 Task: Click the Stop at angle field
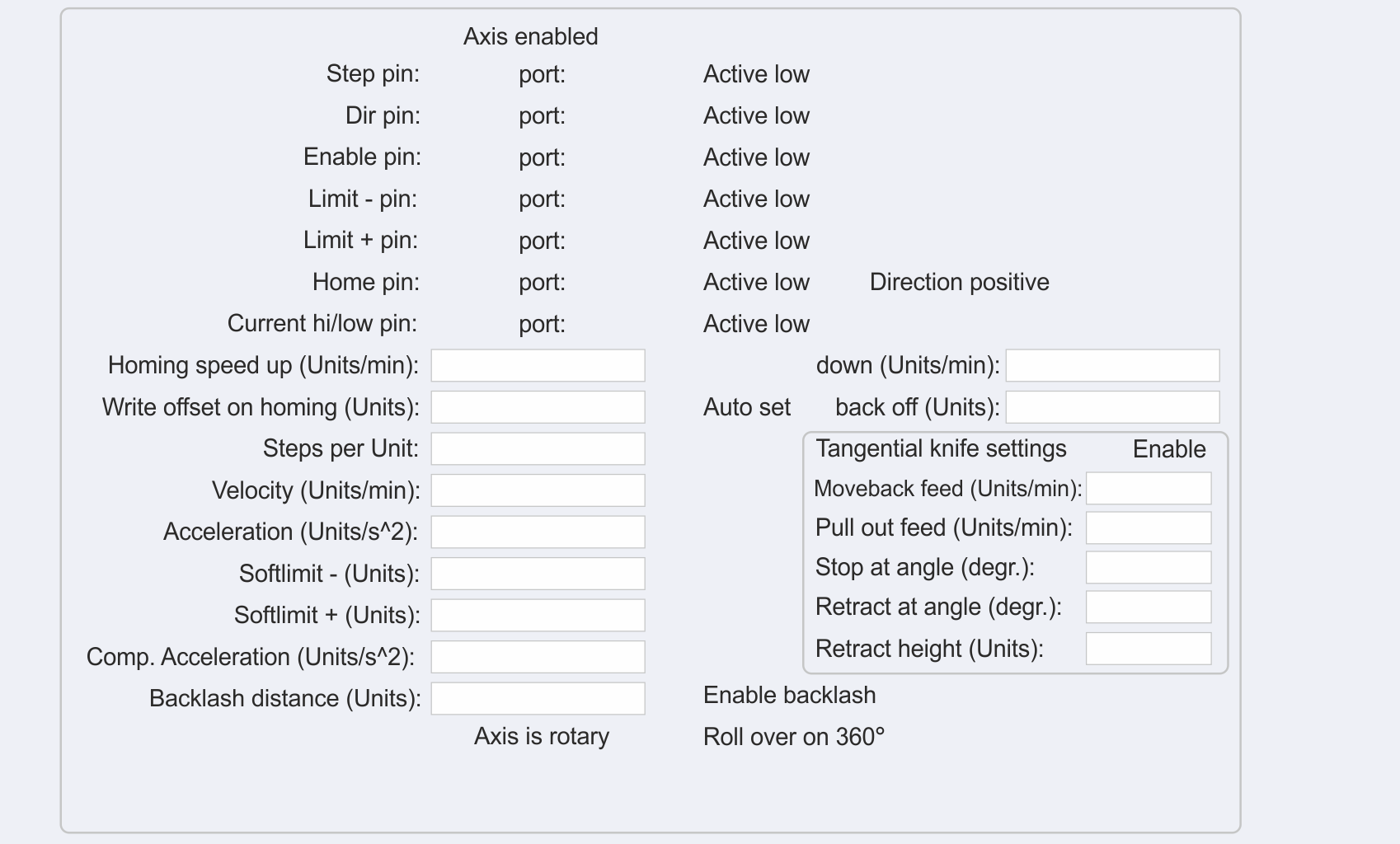(1149, 567)
